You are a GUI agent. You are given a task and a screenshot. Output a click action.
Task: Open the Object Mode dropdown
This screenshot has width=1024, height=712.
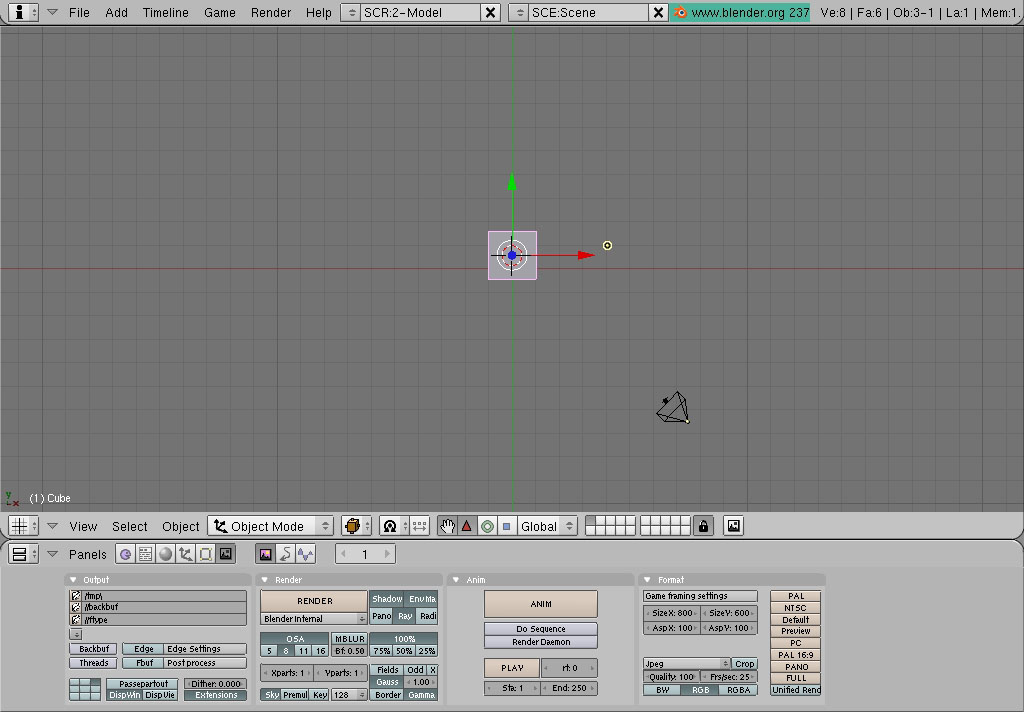271,526
